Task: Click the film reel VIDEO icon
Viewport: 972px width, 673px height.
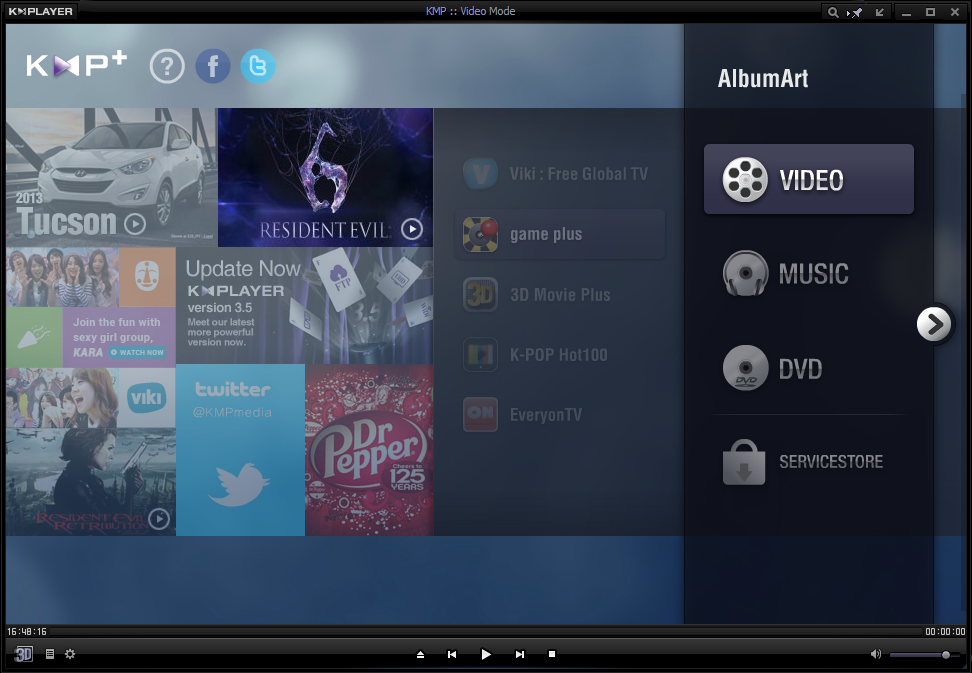Action: tap(744, 180)
